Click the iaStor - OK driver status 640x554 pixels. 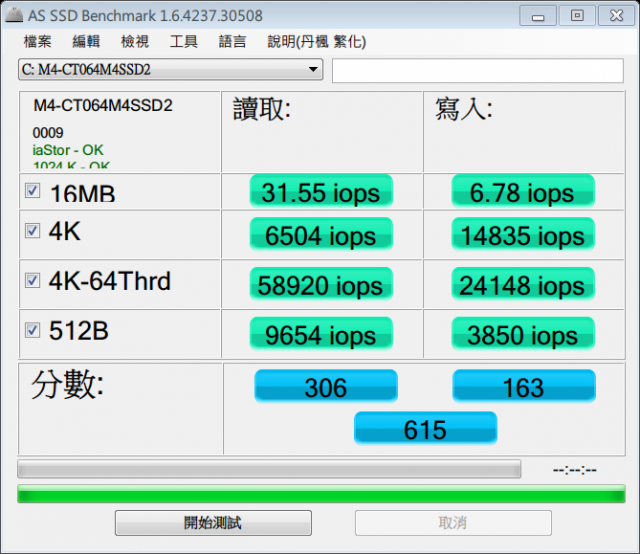pos(68,150)
